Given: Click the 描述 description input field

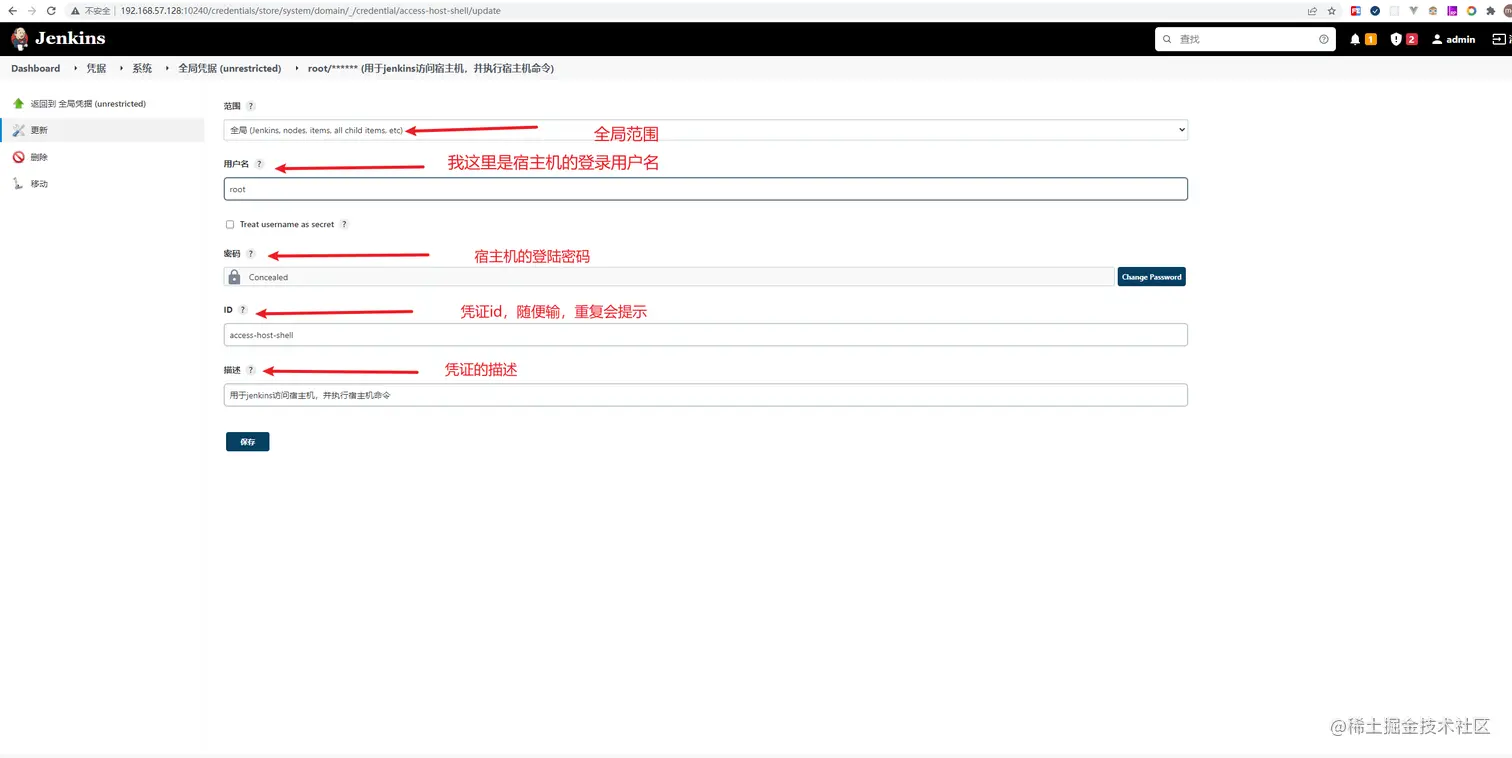Looking at the screenshot, I should (706, 395).
